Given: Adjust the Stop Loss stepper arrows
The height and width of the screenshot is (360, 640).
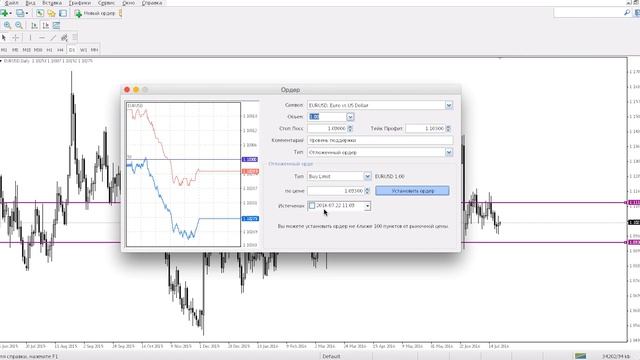Looking at the screenshot, I should tap(350, 129).
